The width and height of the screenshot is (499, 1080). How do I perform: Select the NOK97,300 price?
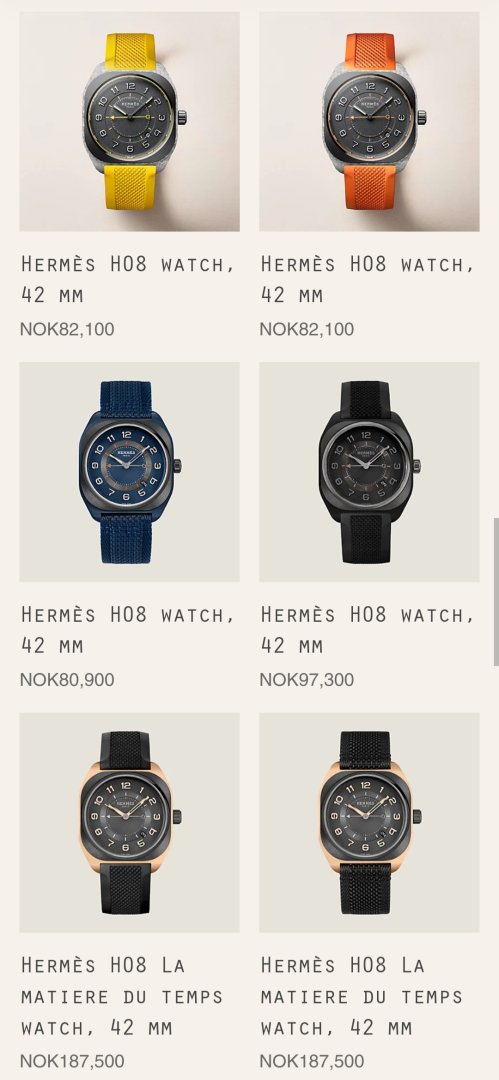click(307, 680)
